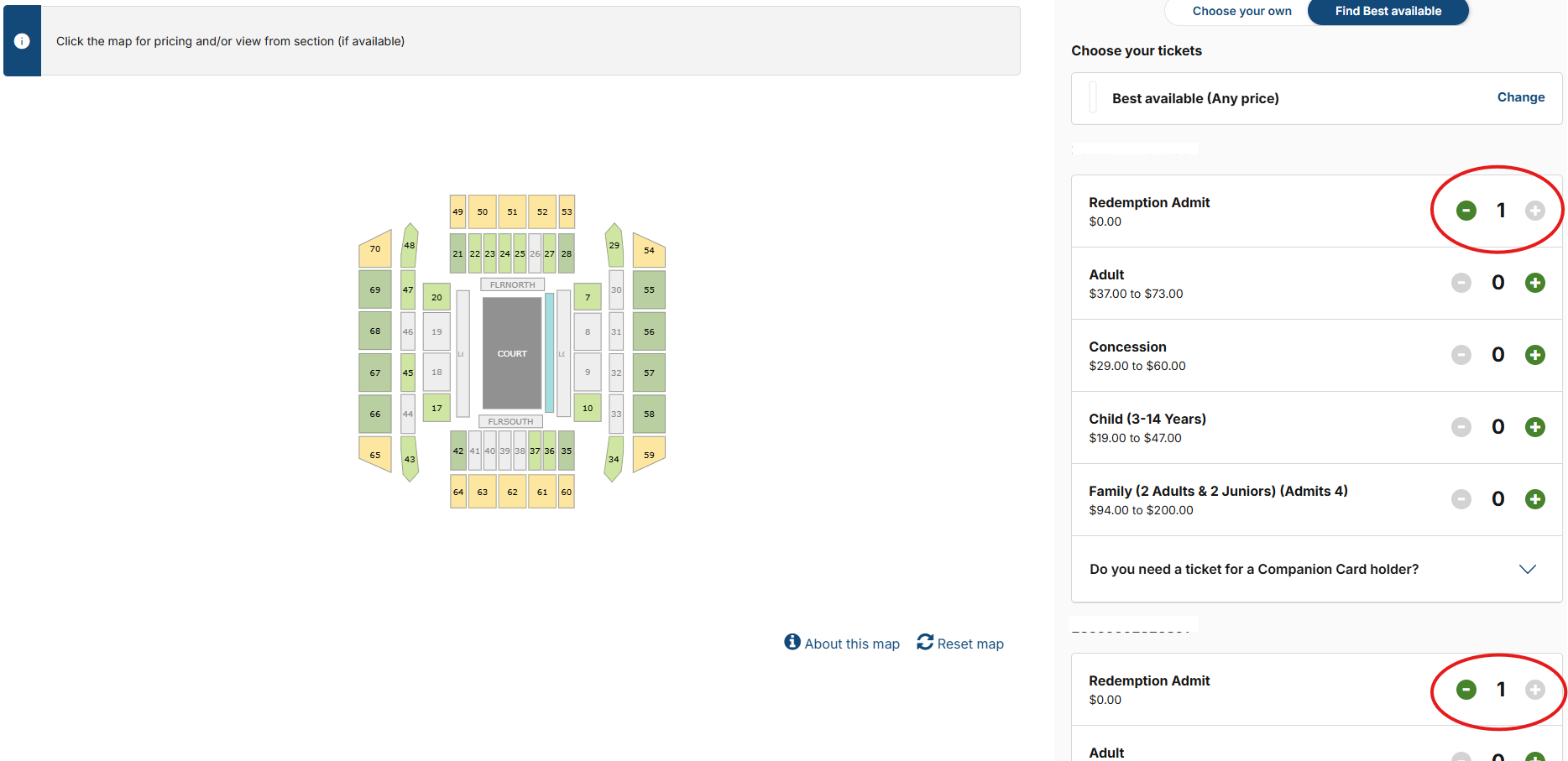Select Find Best available option
The width and height of the screenshot is (1568, 761).
tap(1388, 11)
